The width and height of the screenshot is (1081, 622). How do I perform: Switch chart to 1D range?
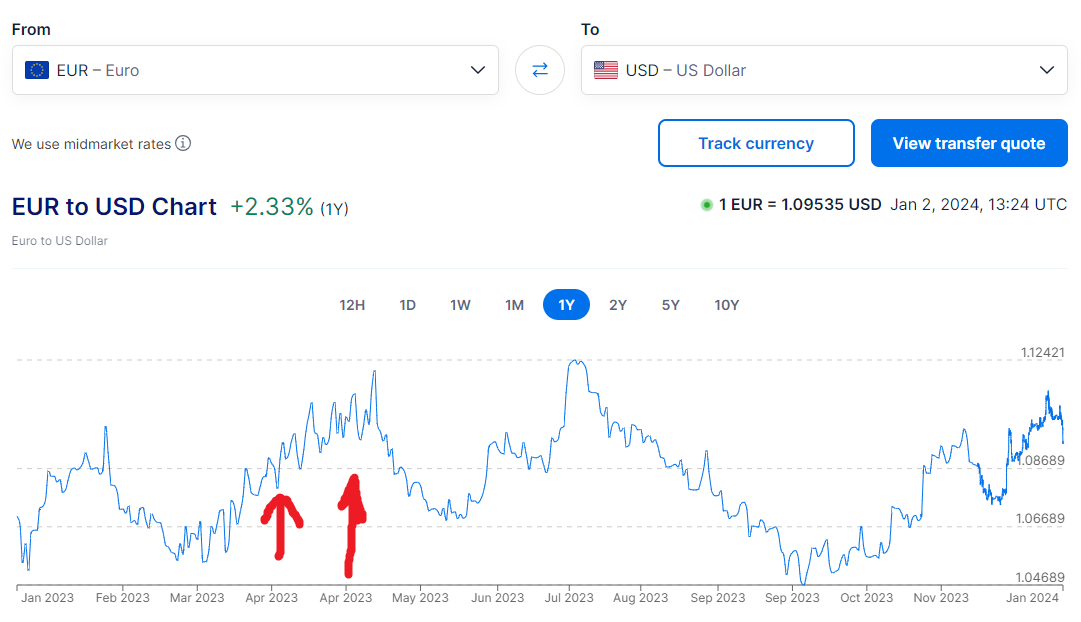pyautogui.click(x=407, y=305)
